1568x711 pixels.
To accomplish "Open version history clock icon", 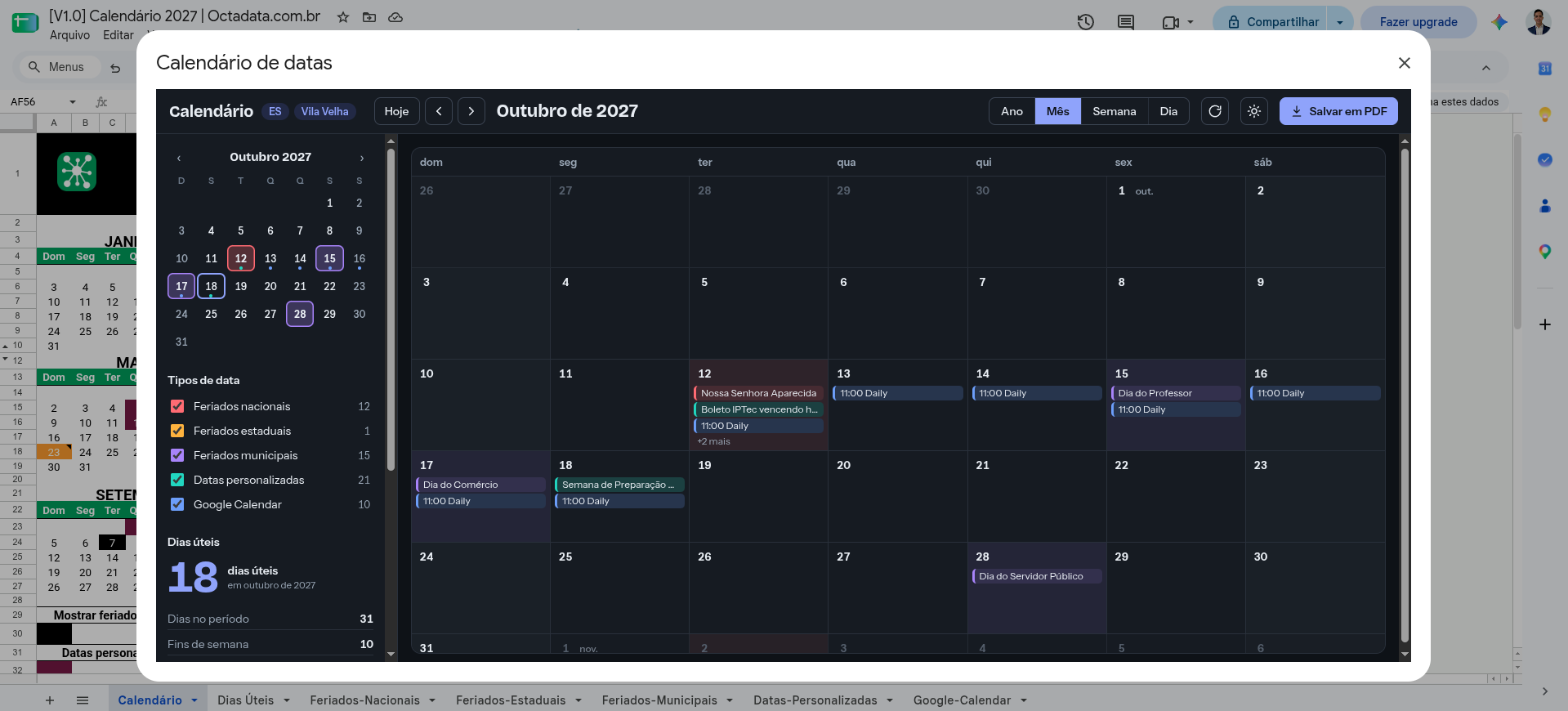I will coord(1085,22).
